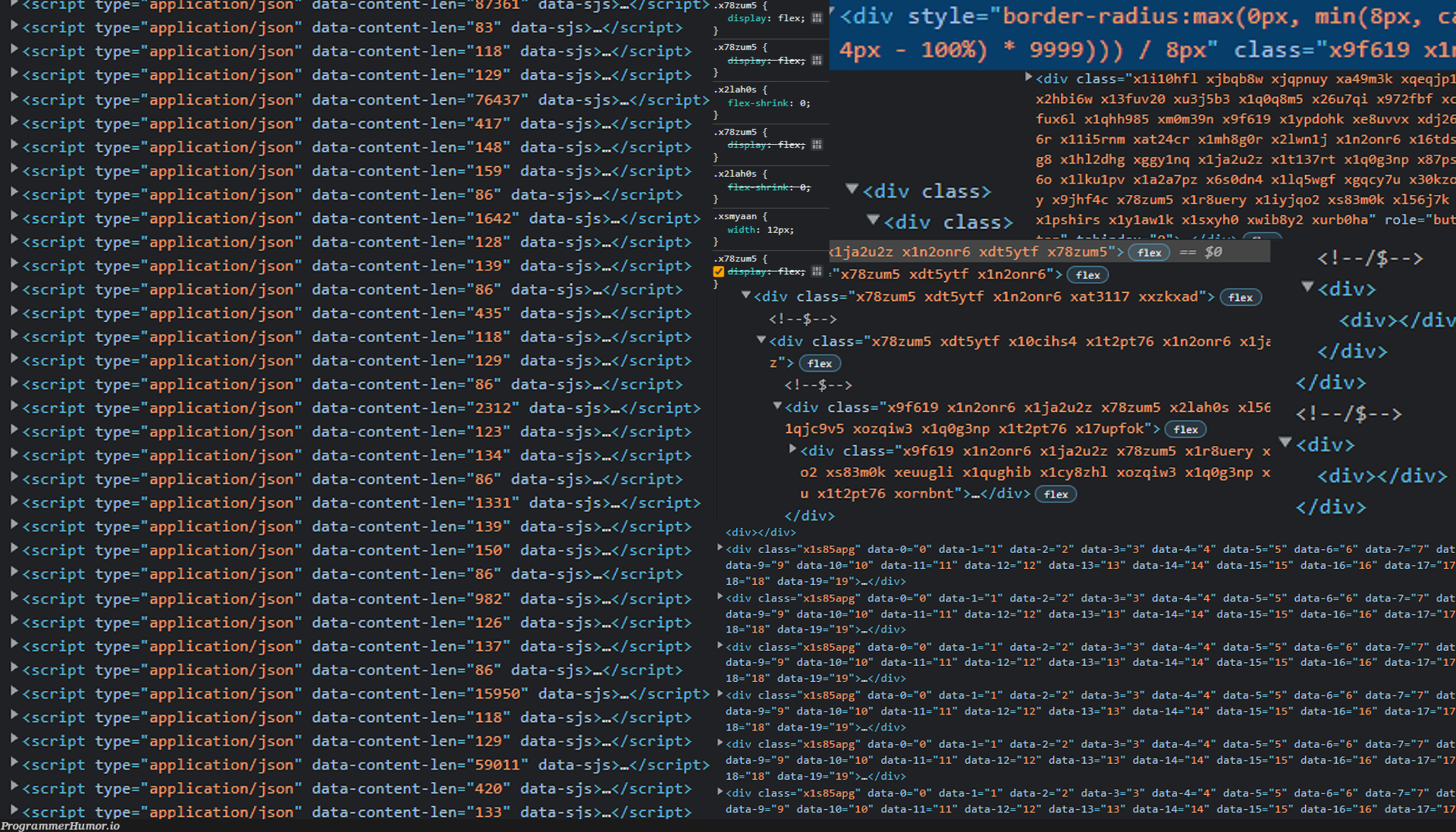Click the .xsmyaan selector in styles
The width and height of the screenshot is (1456, 832).
point(736,217)
